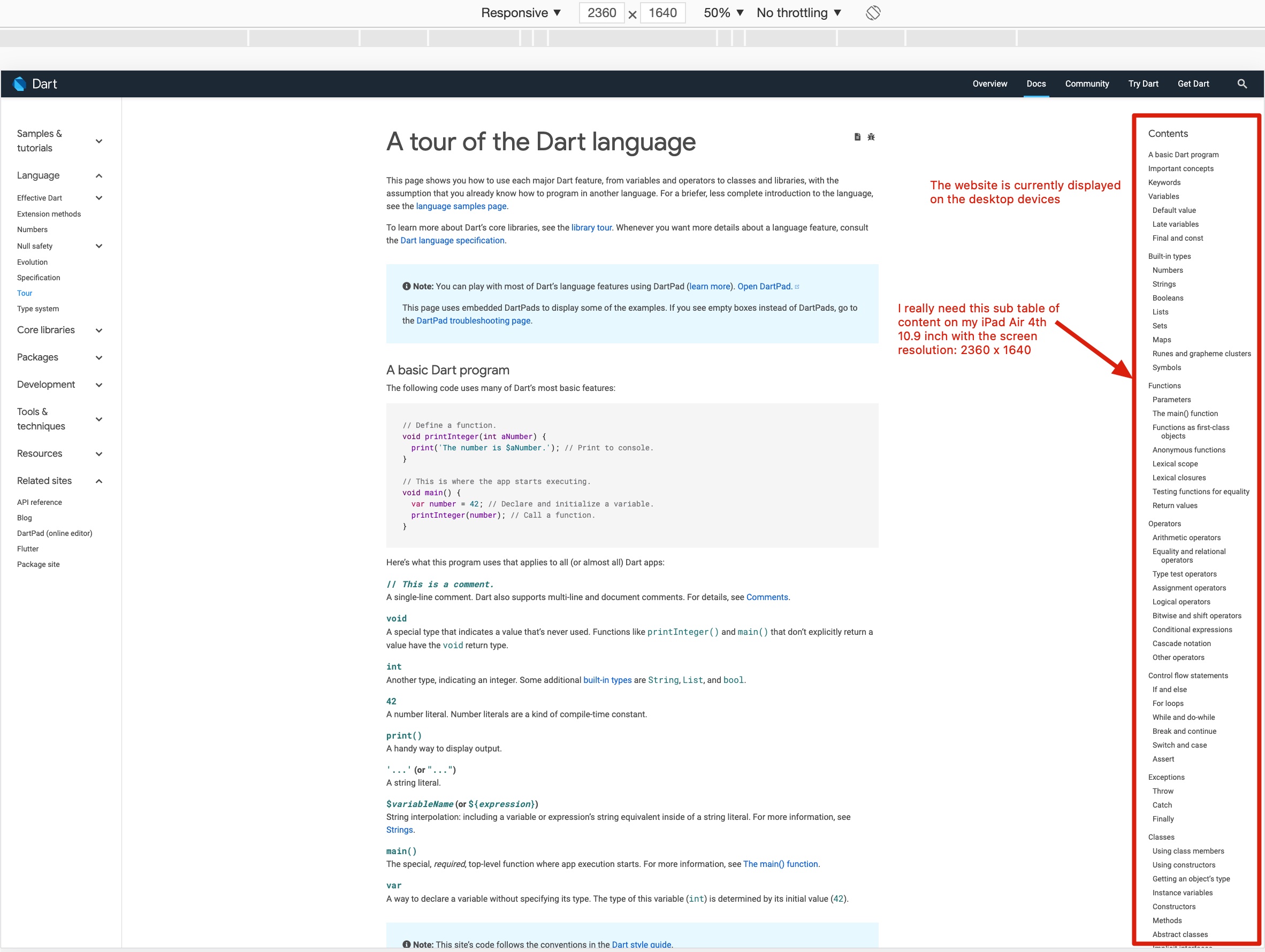Select the Docs tab in the navbar
The image size is (1265, 952).
pos(1037,83)
